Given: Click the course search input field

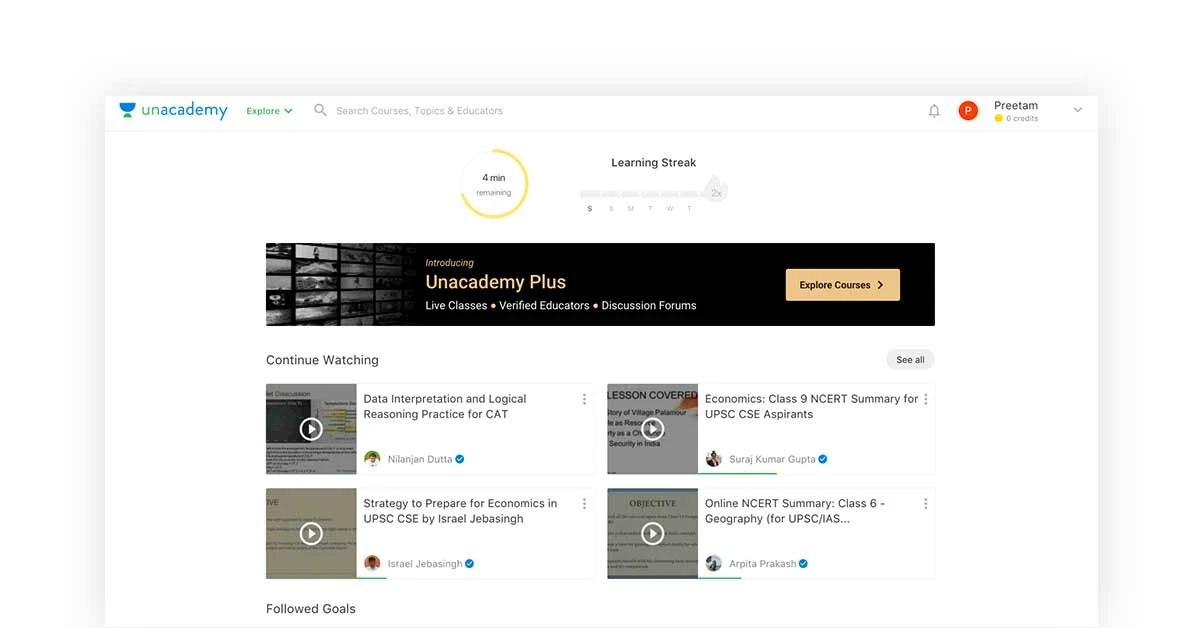Looking at the screenshot, I should pos(420,110).
